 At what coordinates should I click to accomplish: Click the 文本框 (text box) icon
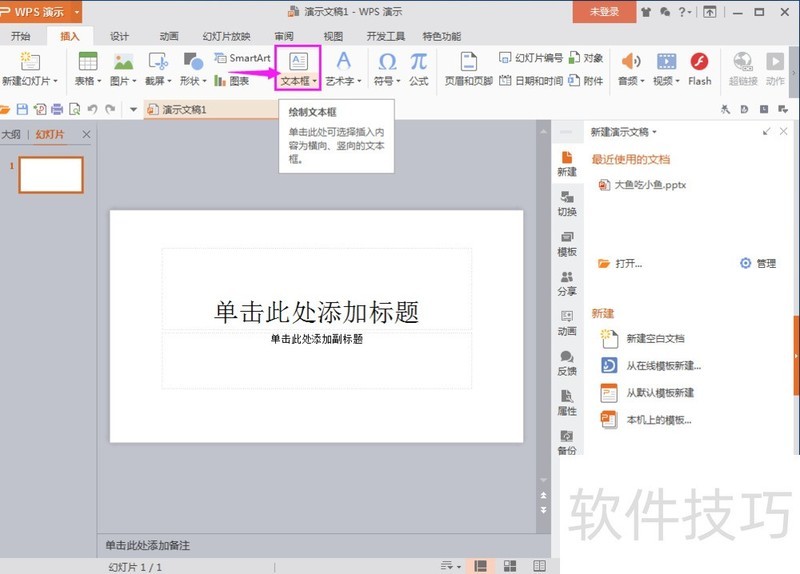point(298,61)
